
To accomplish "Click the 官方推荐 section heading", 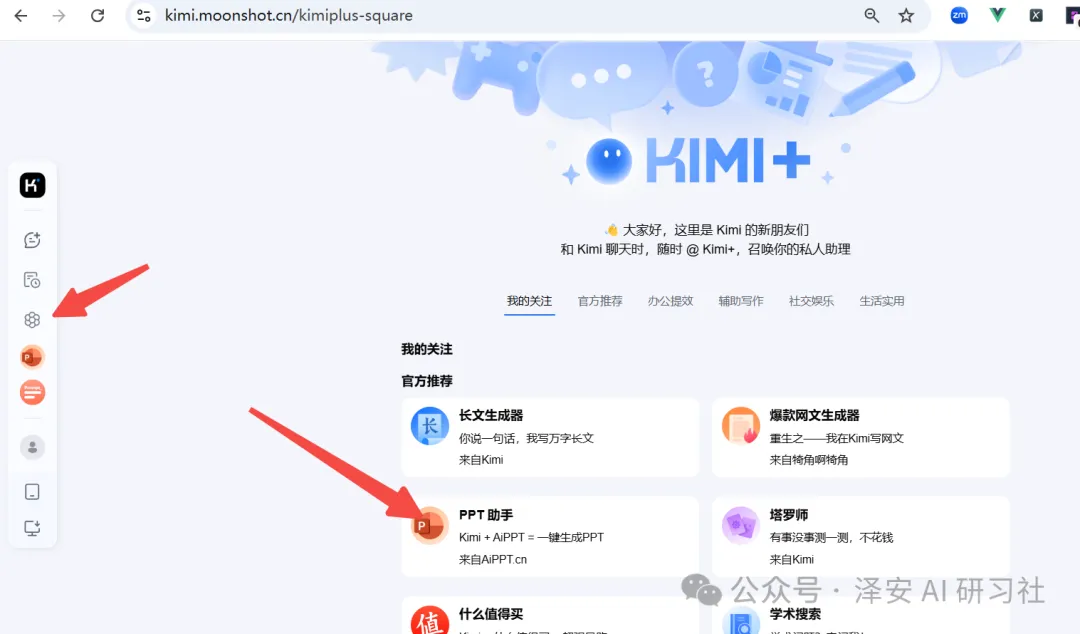I will click(427, 381).
